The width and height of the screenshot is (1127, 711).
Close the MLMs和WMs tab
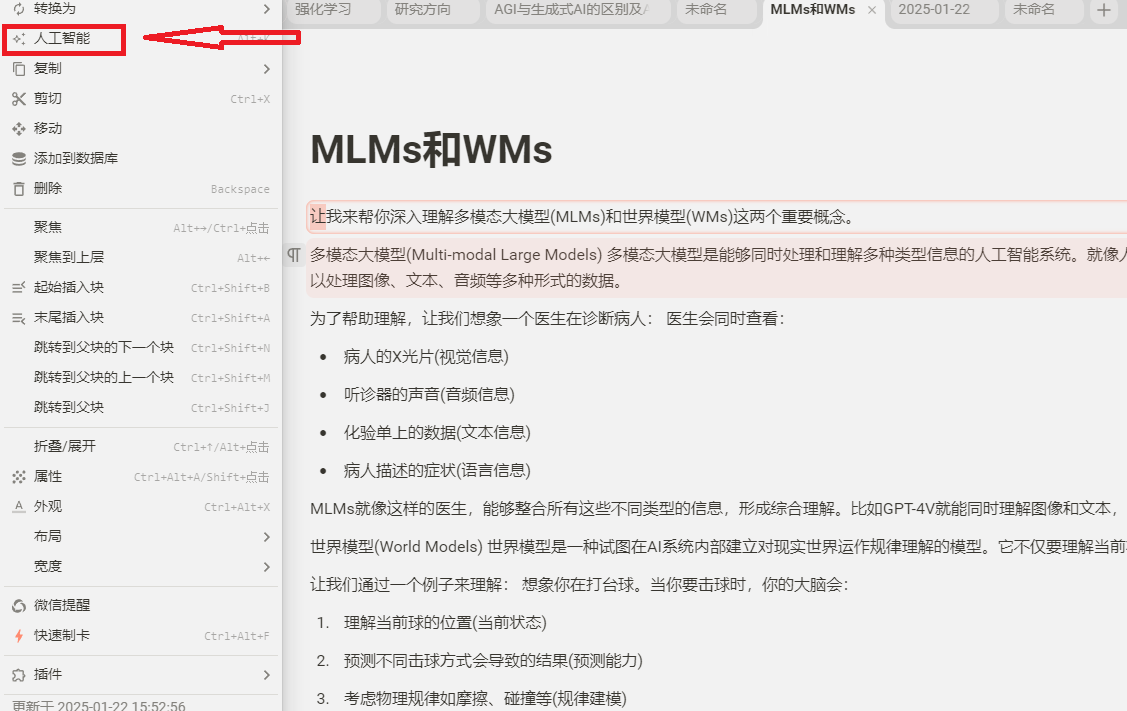pyautogui.click(x=872, y=10)
